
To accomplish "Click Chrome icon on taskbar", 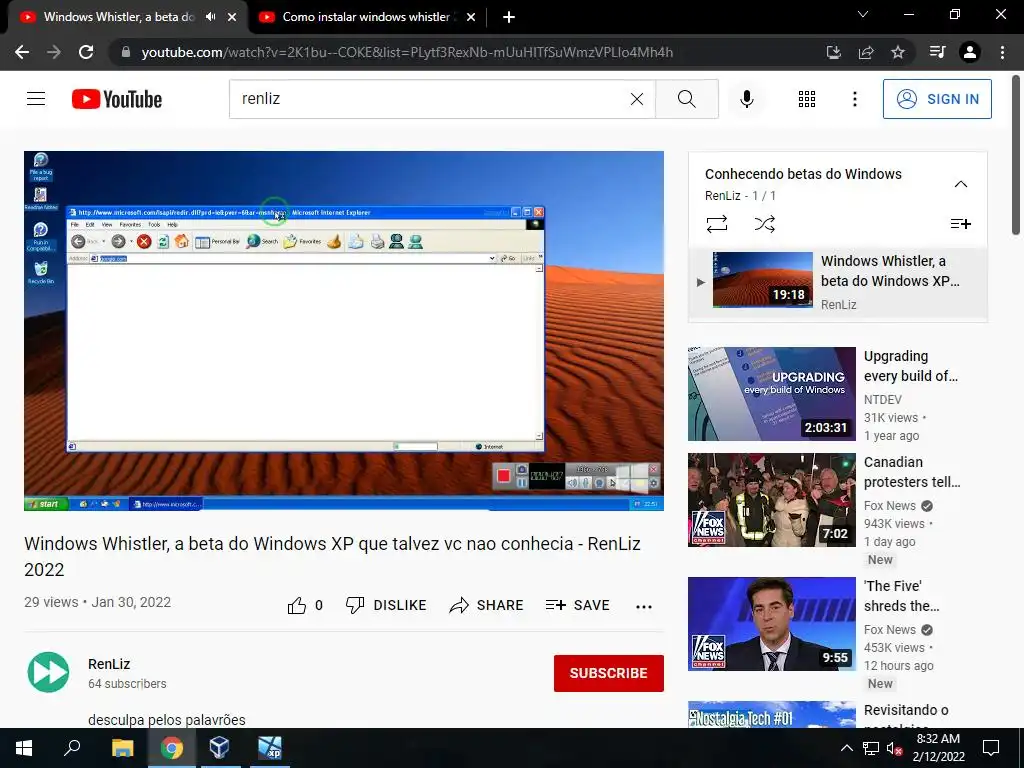I will pos(172,748).
